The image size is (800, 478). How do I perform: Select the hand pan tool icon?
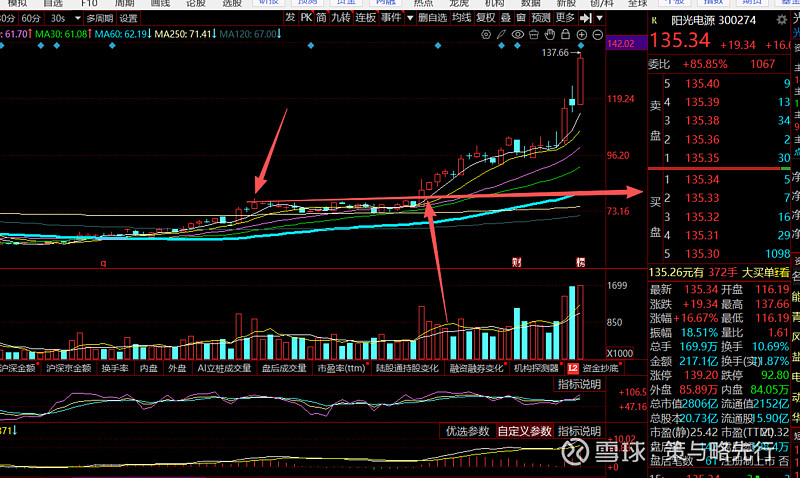[549, 35]
